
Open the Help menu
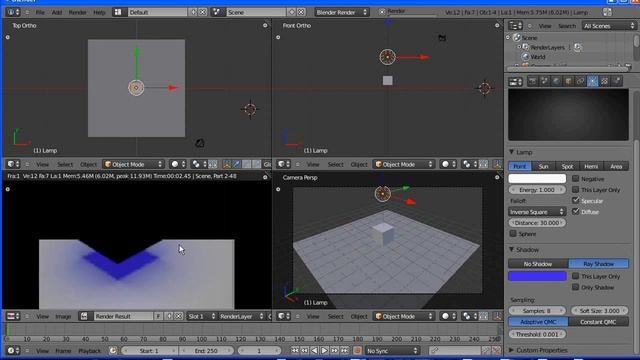(99, 12)
